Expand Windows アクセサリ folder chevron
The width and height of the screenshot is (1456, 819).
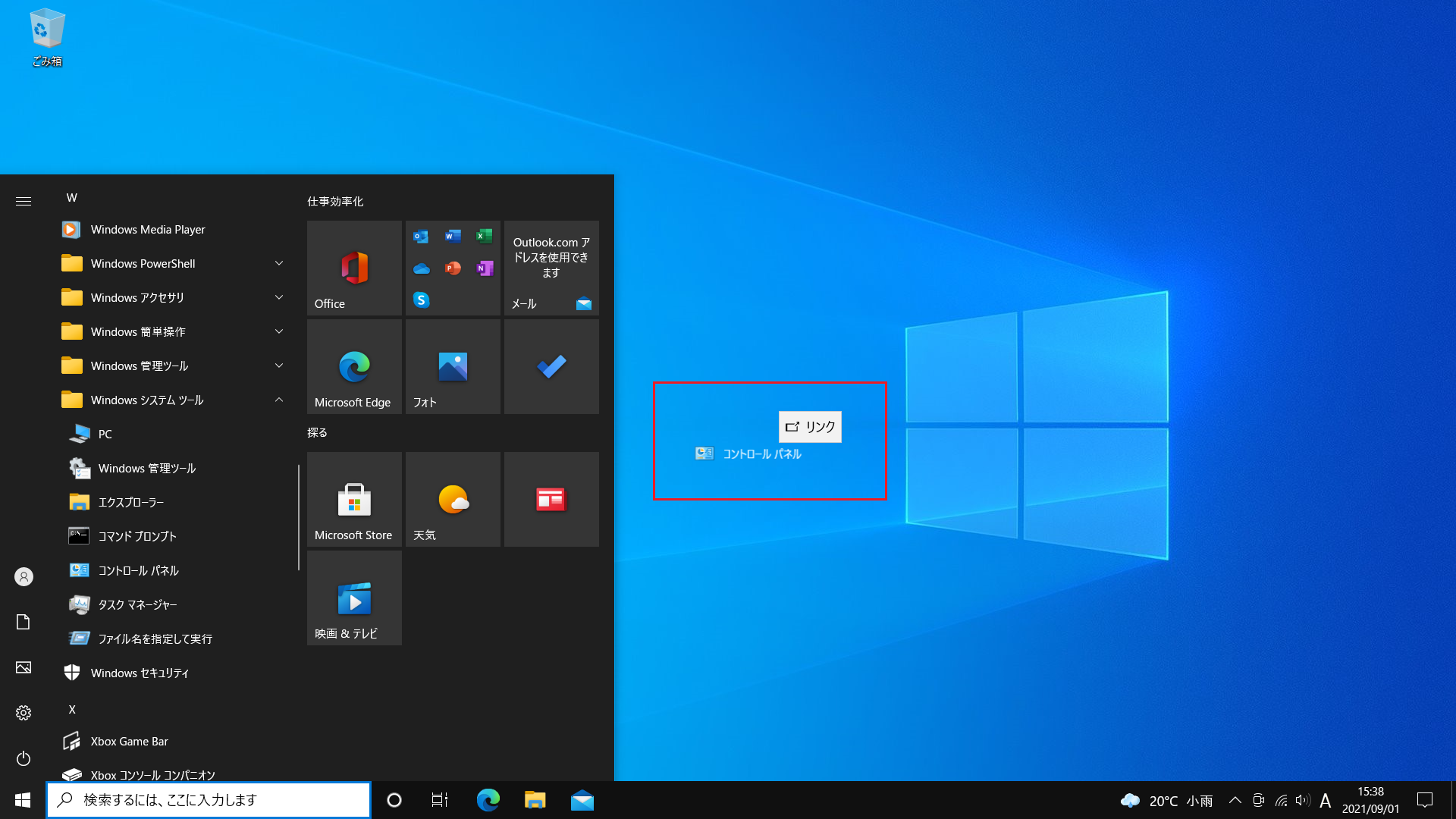[x=279, y=297]
